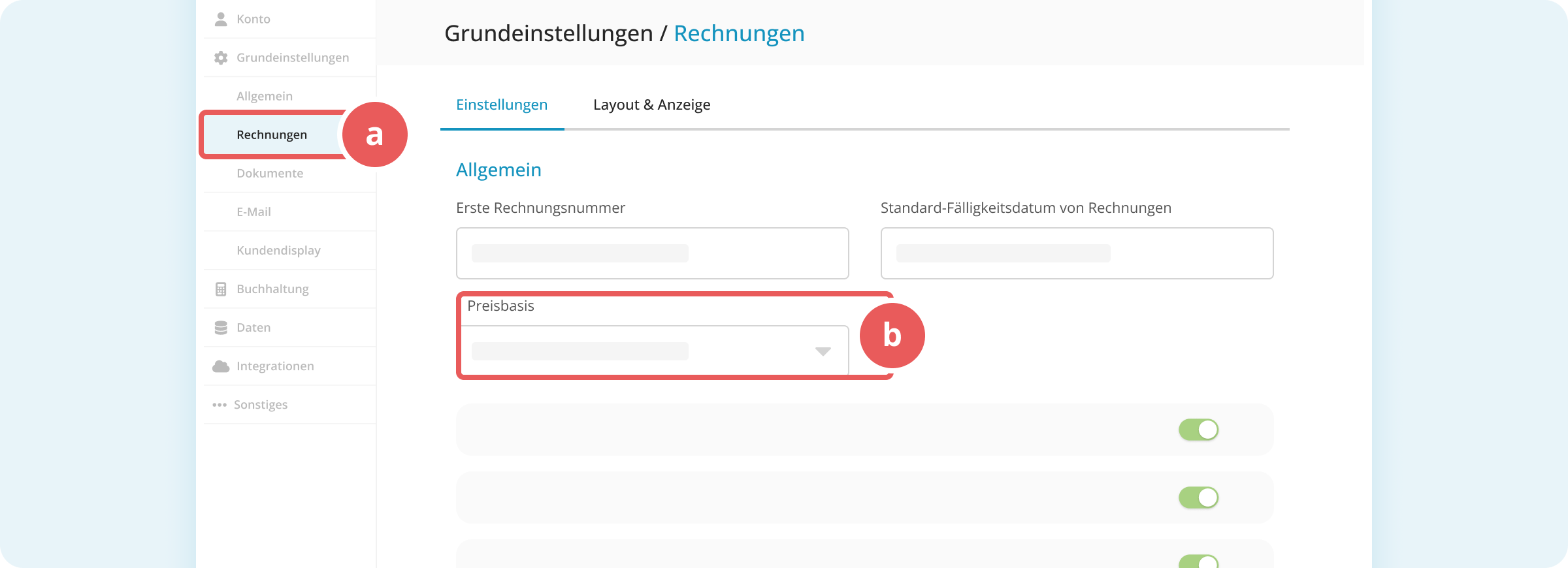The width and height of the screenshot is (1568, 568).
Task: Disable the first green toggle switch
Action: click(1199, 429)
